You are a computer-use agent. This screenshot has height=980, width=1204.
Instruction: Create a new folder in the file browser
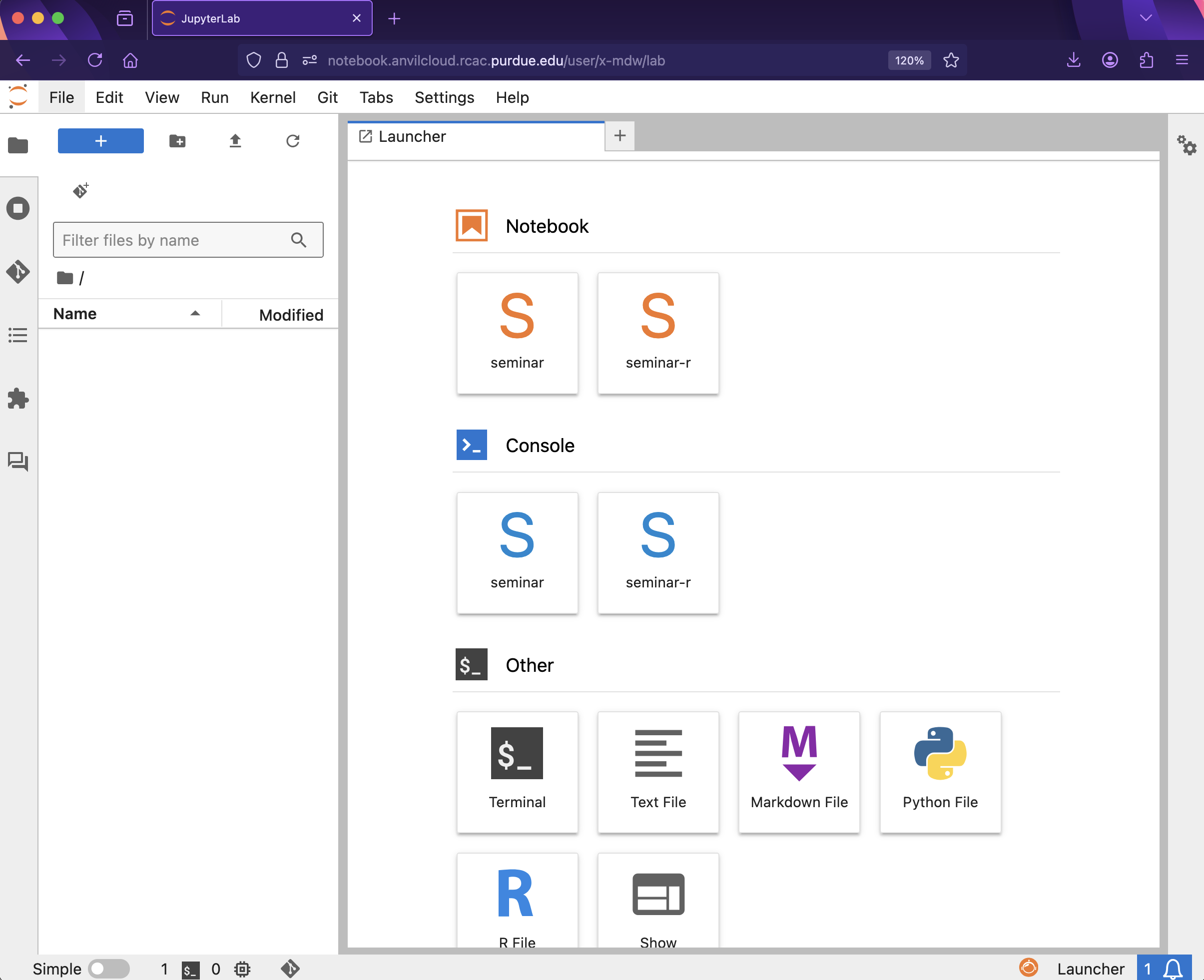pyautogui.click(x=177, y=140)
